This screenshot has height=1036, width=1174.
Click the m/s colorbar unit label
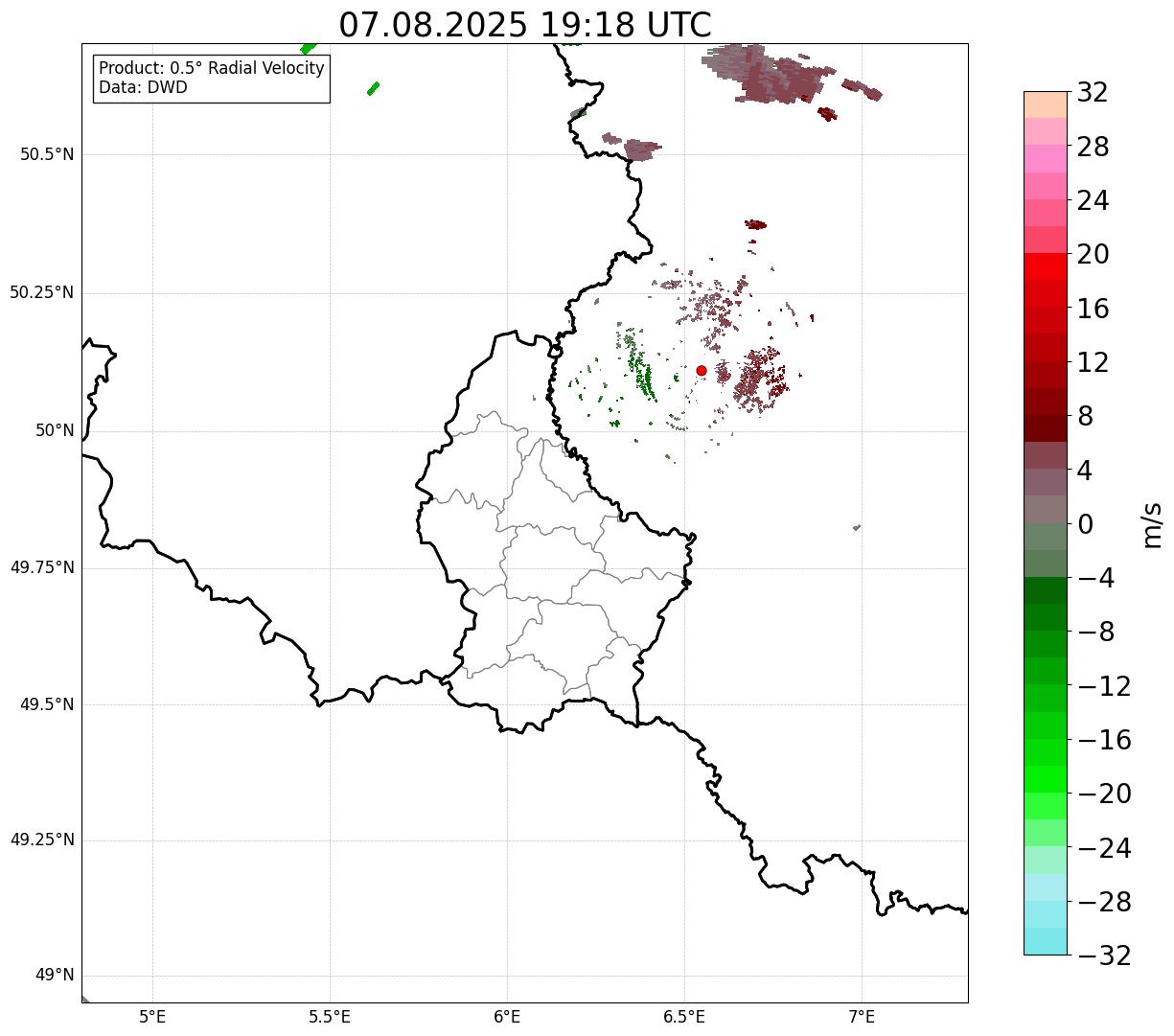[x=1153, y=523]
